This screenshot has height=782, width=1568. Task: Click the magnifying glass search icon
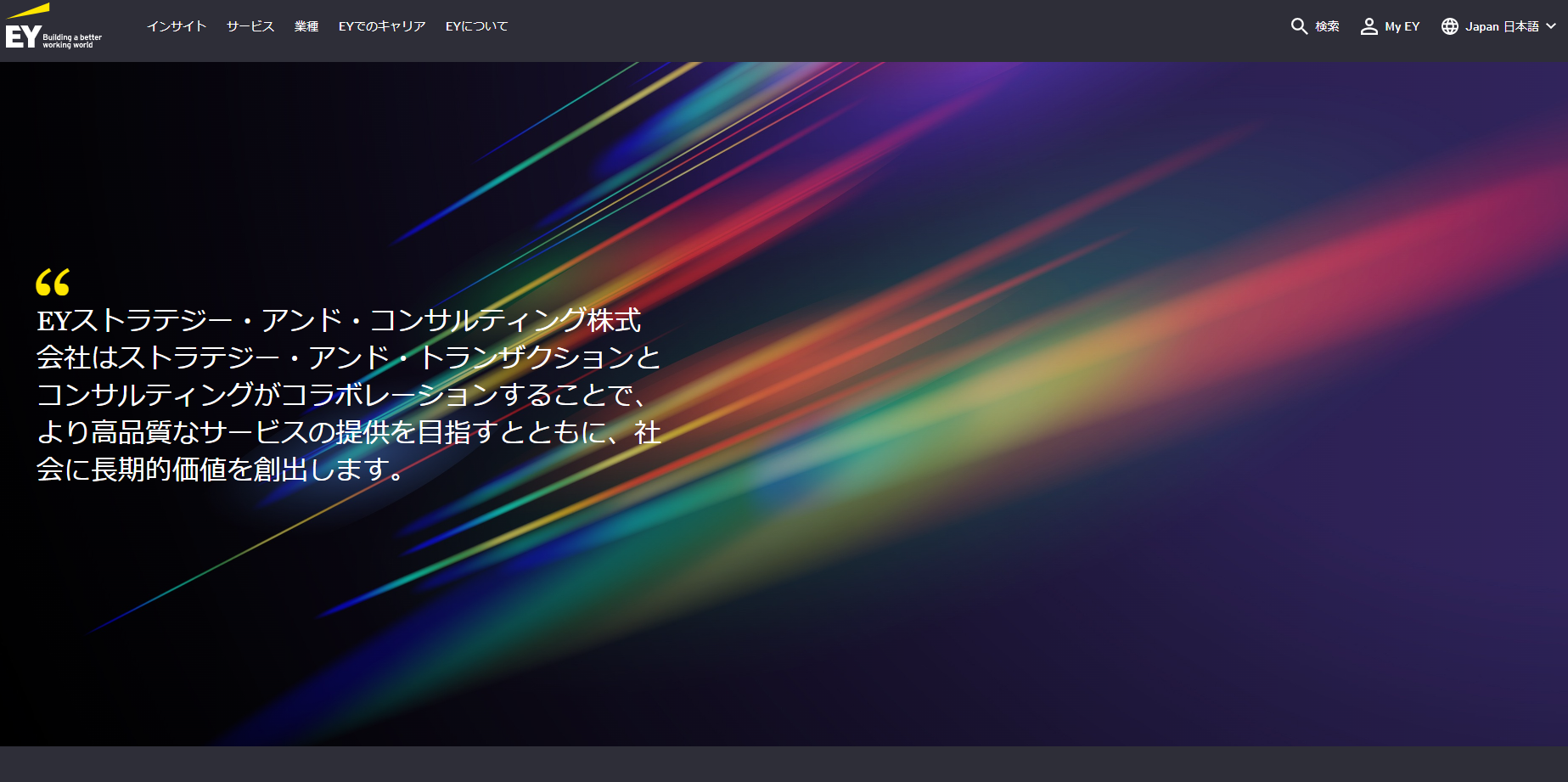tap(1299, 26)
